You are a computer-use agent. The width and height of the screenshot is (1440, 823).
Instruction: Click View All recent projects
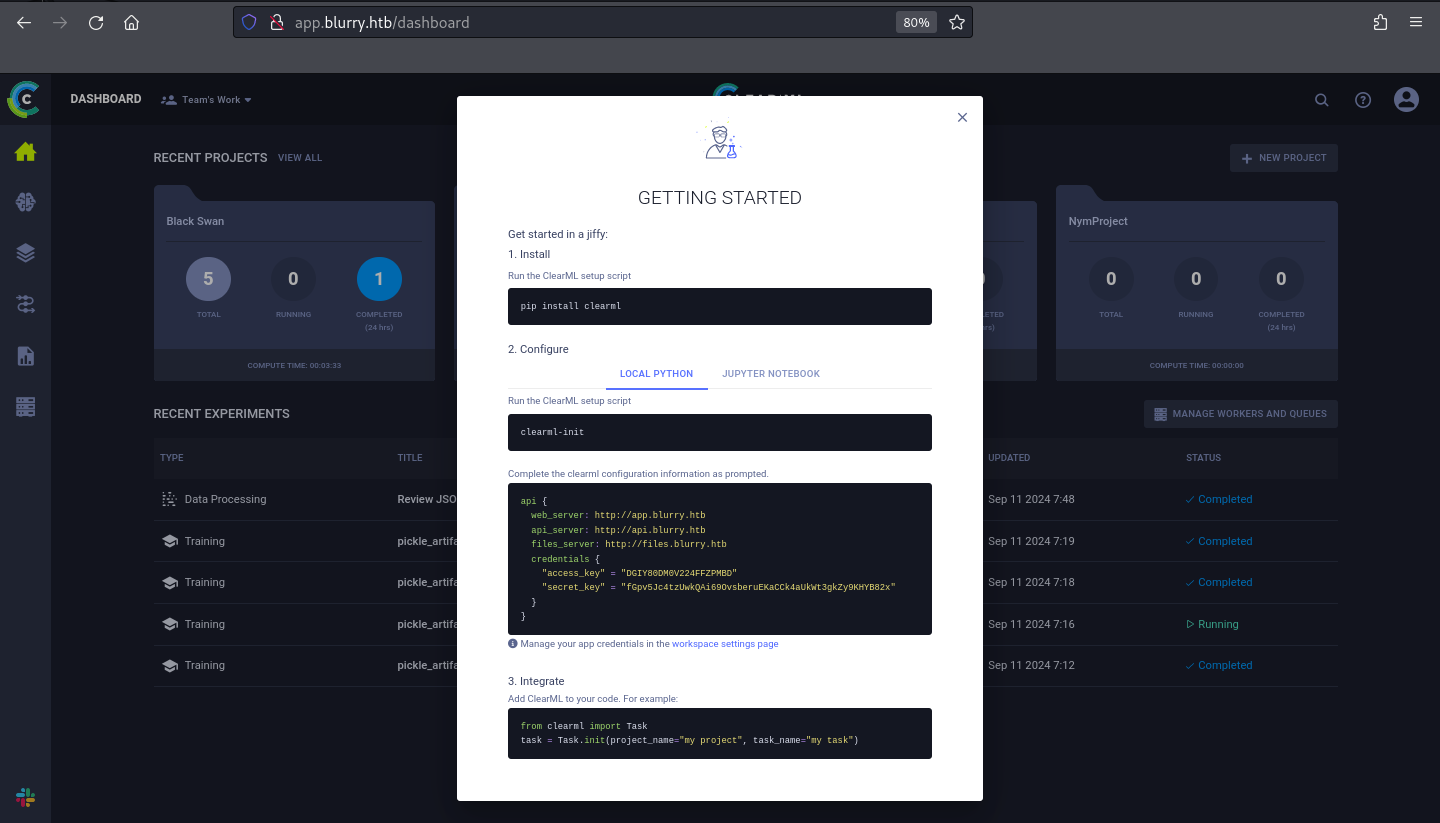300,158
